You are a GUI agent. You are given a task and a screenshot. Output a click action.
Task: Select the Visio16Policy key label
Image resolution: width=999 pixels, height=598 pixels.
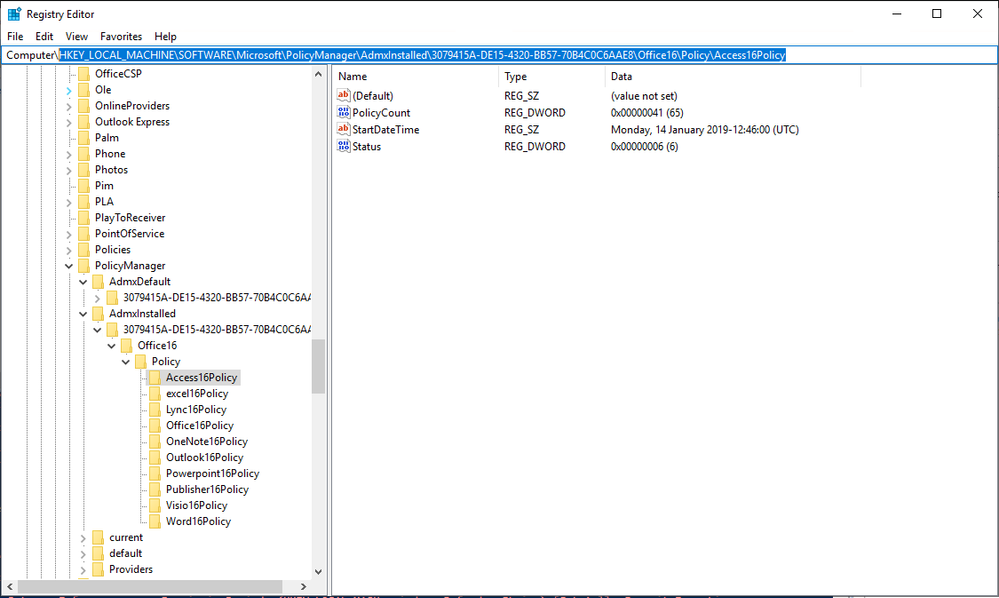click(x=196, y=505)
